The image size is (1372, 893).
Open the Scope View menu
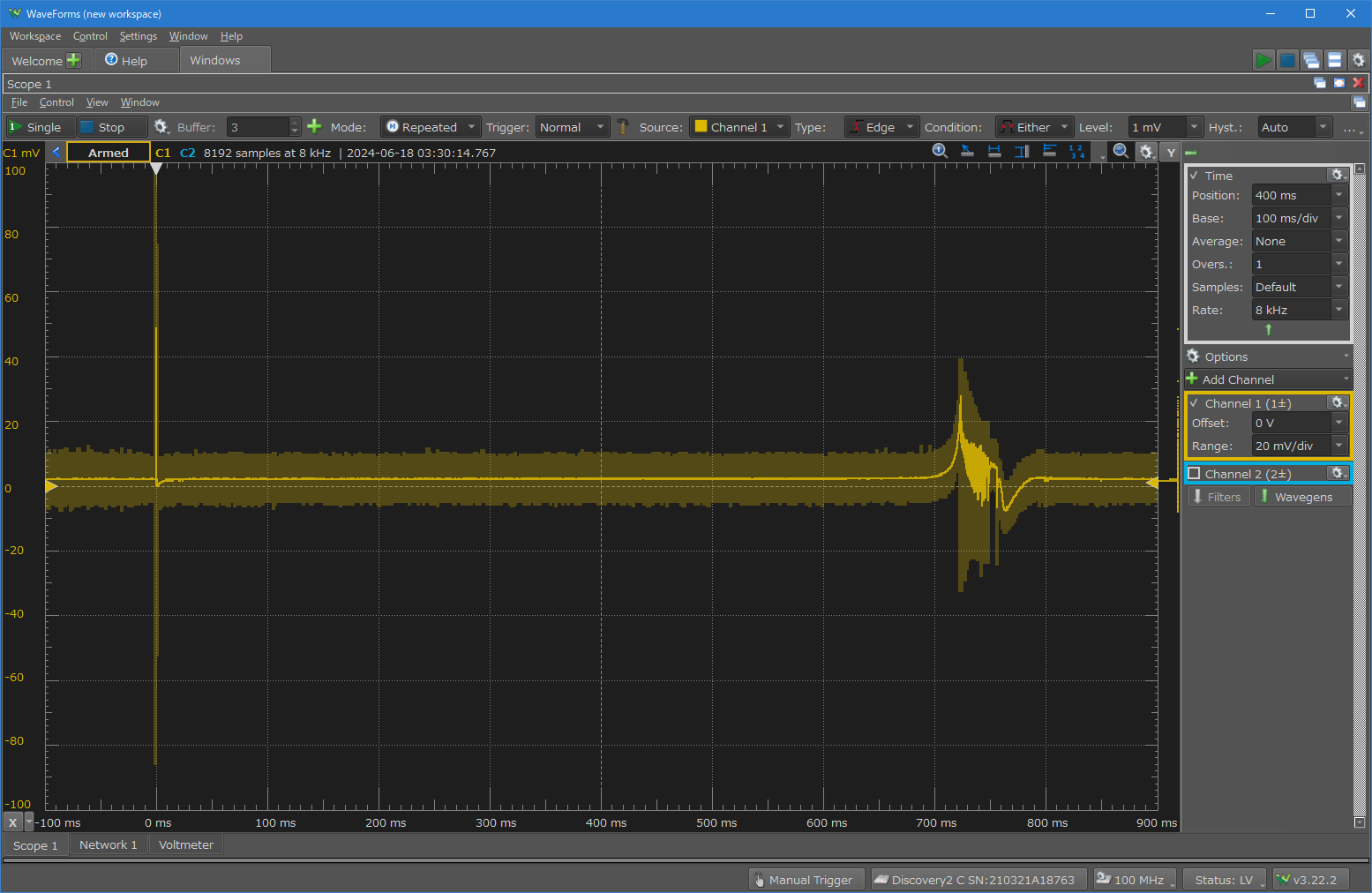(97, 102)
